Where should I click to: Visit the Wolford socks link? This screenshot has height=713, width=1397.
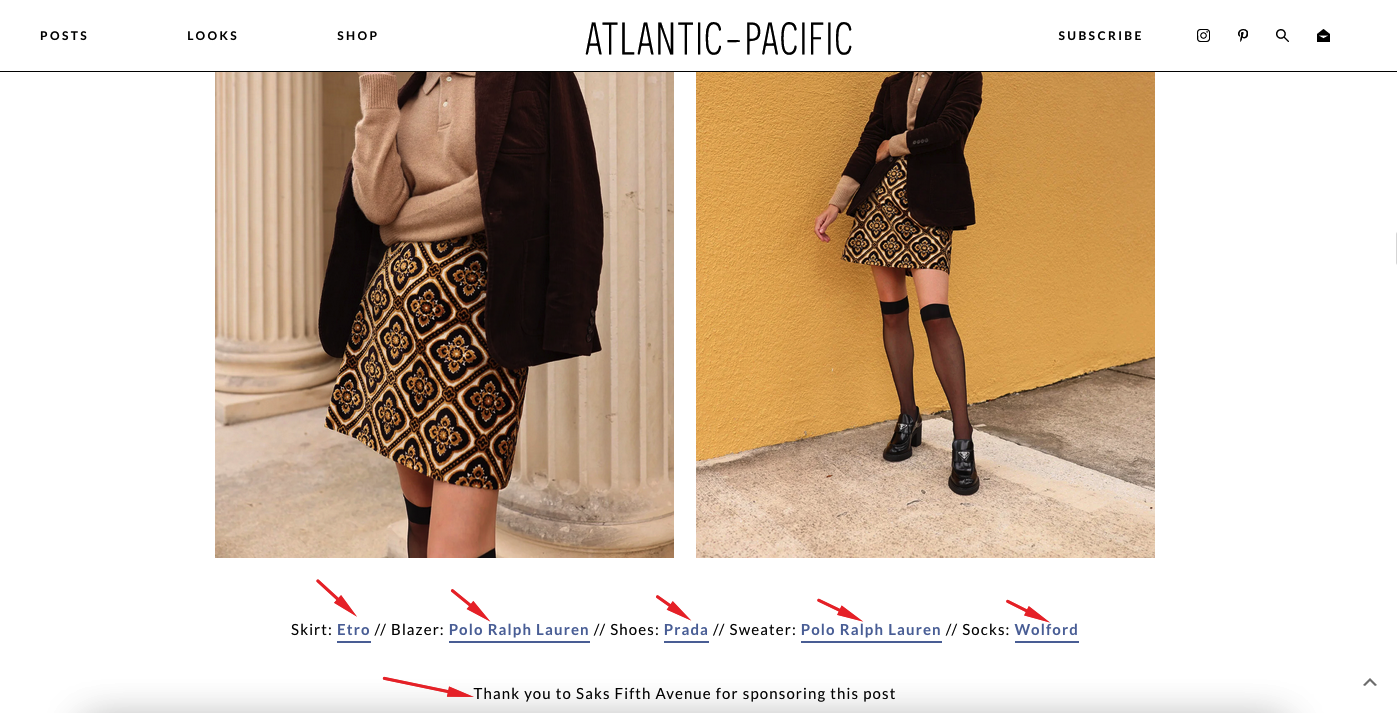click(1046, 630)
